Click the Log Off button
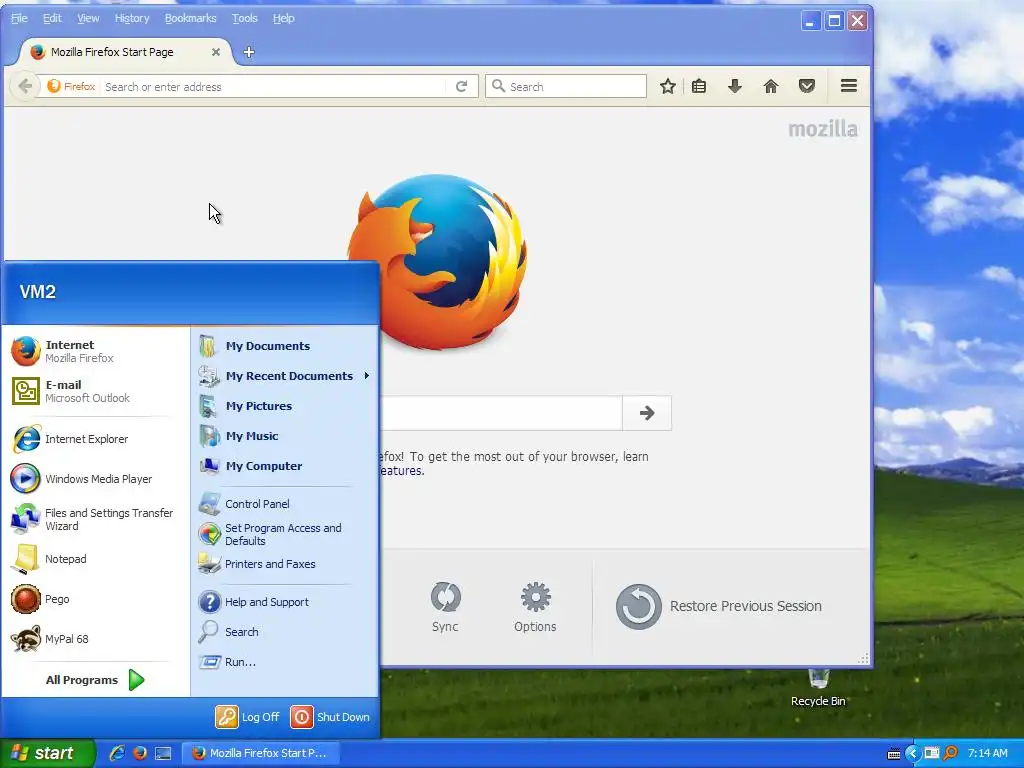This screenshot has width=1024, height=768. (248, 717)
